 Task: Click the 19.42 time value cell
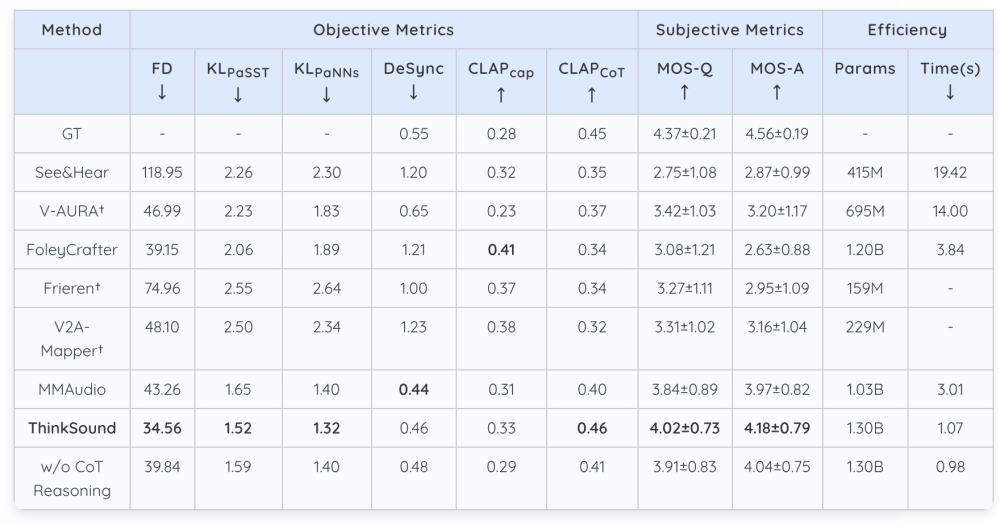coord(949,172)
